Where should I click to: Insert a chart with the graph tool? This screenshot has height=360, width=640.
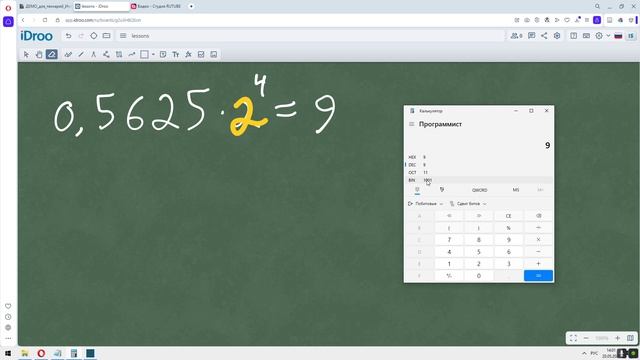[x=201, y=54]
